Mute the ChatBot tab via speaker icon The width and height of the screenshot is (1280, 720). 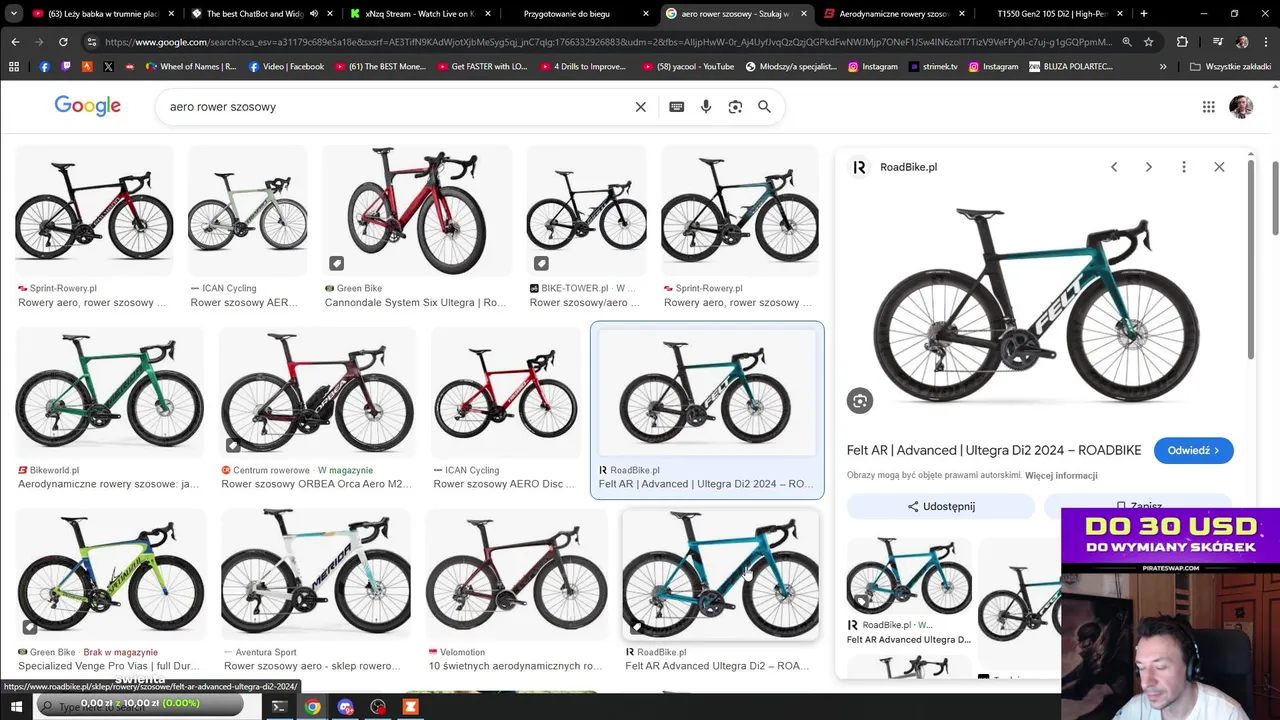tap(313, 14)
